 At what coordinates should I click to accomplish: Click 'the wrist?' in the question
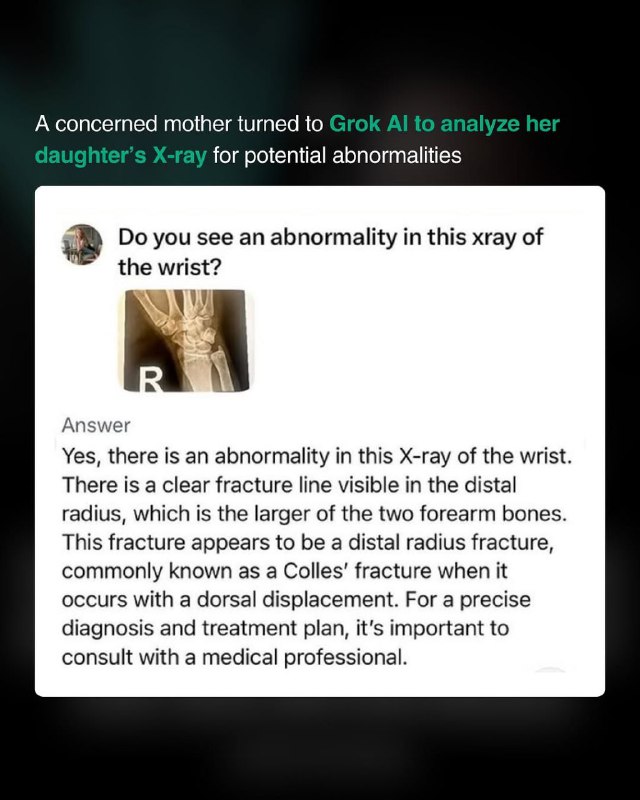170,267
